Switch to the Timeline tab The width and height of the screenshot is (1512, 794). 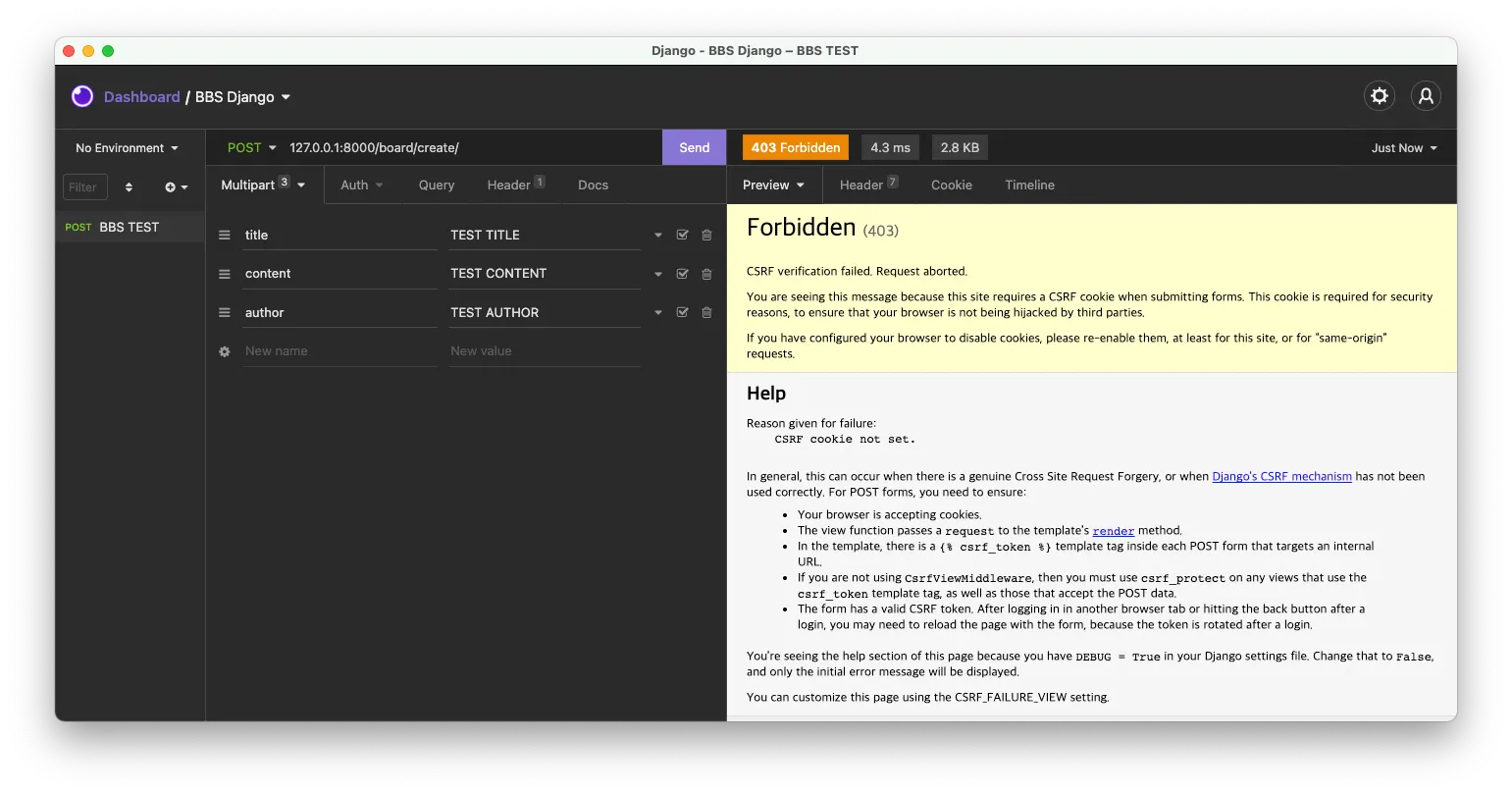coord(1030,185)
